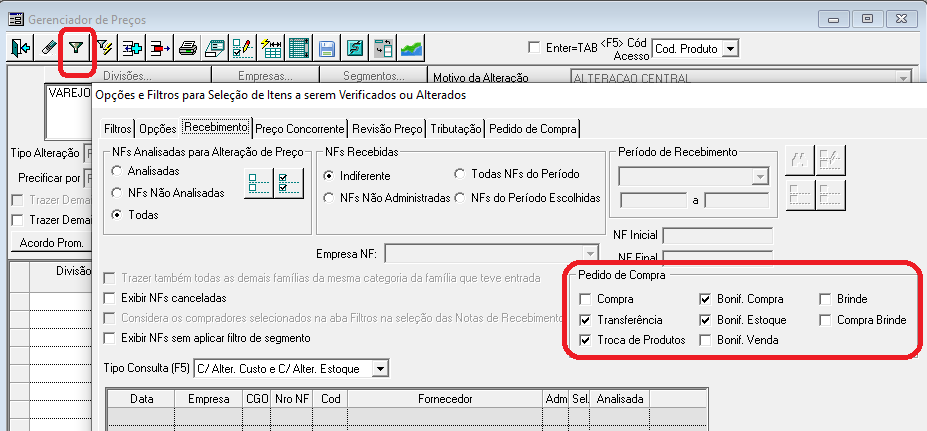Screen dimensions: 927x431
Task: Open the Preço Concorrente tab
Action: pyautogui.click(x=300, y=128)
